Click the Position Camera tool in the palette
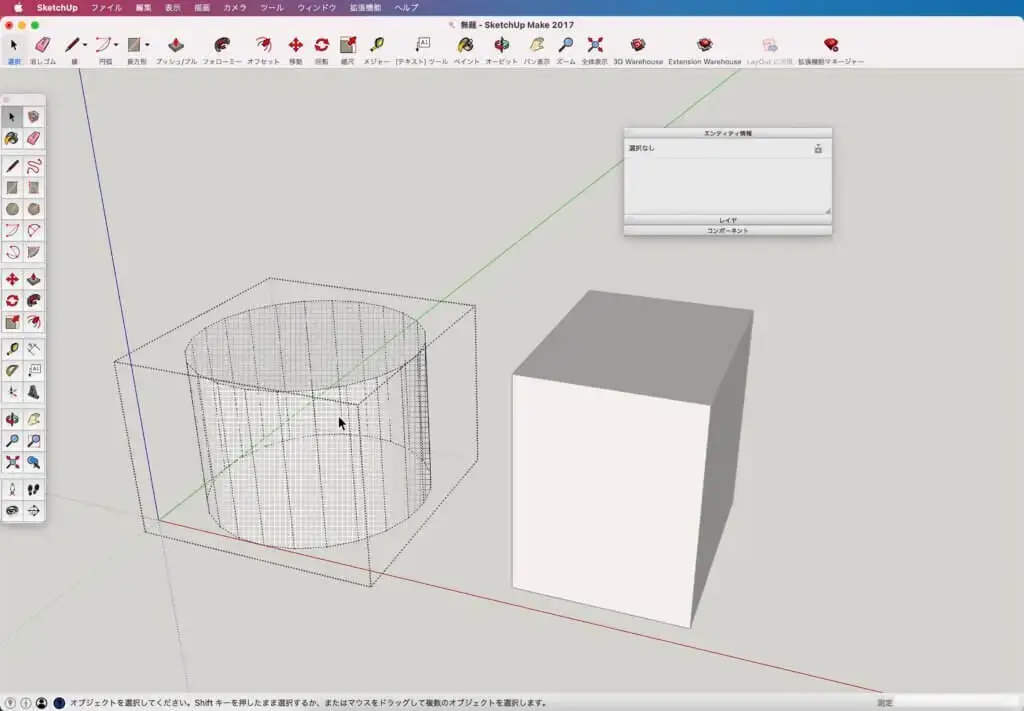The image size is (1024, 711). (x=12, y=489)
